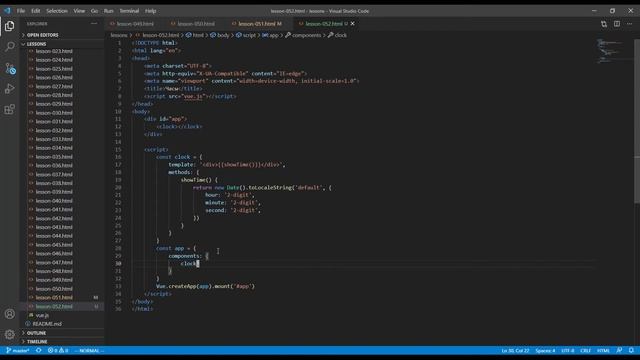The image size is (640, 360).
Task: Click the Open Changes icon in editor toolbar
Action: click(x=604, y=24)
